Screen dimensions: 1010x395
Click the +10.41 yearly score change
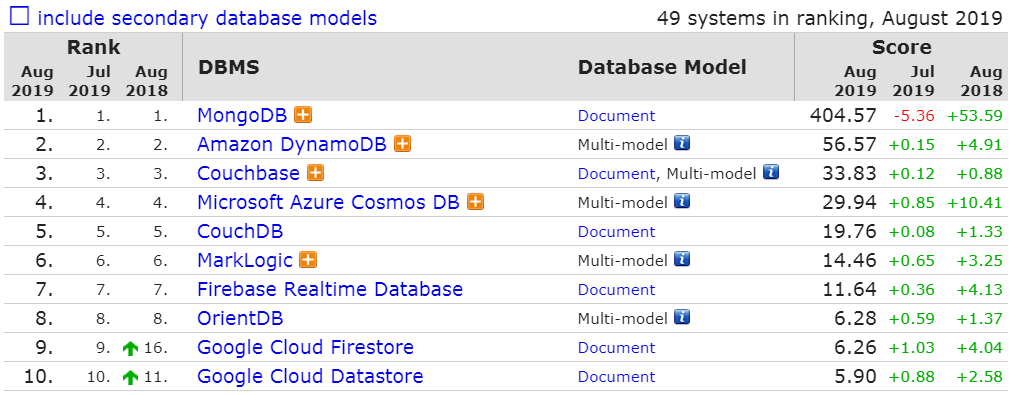(x=975, y=203)
